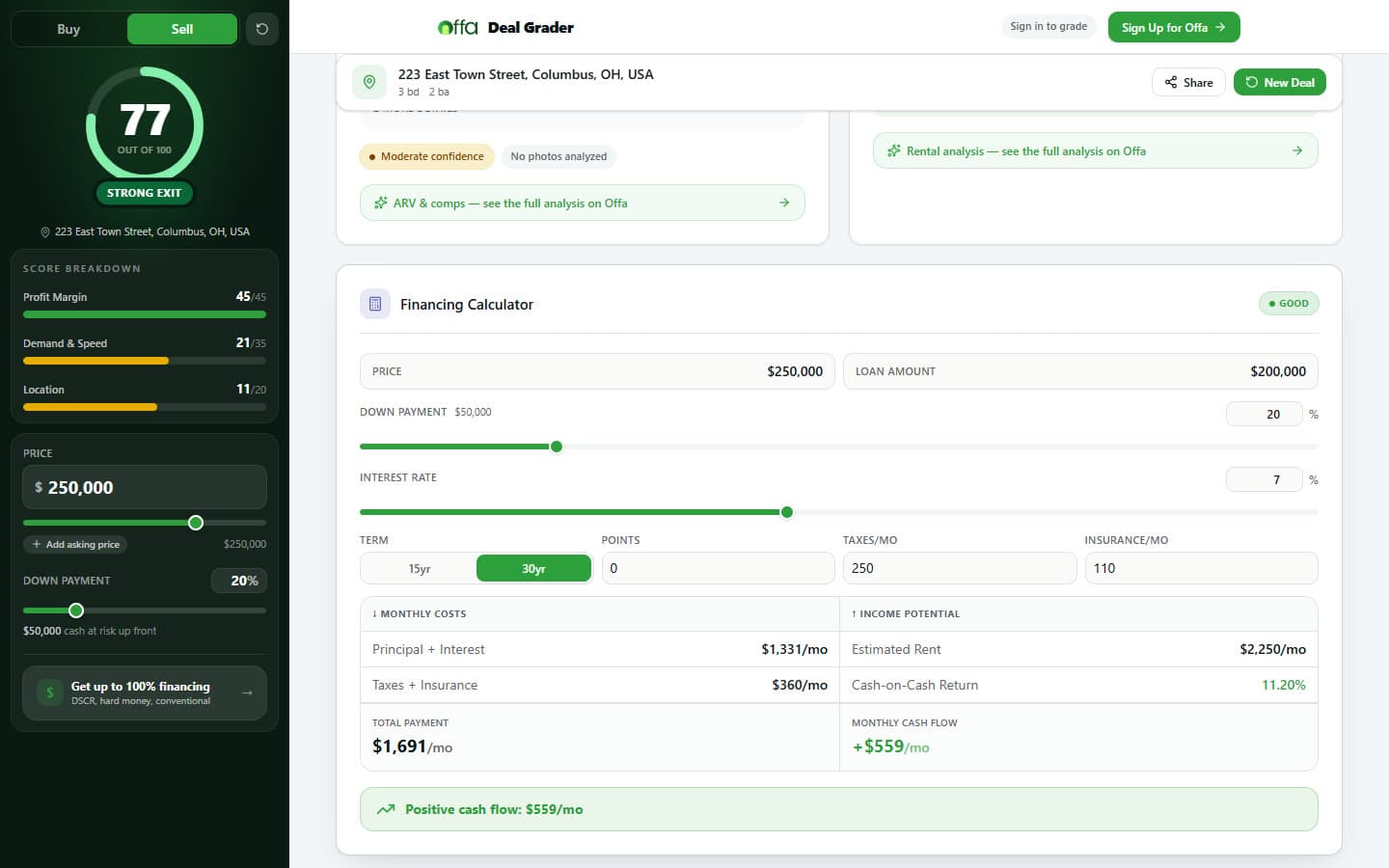Click the Financing Calculator icon
The width and height of the screenshot is (1389, 868).
(x=375, y=304)
